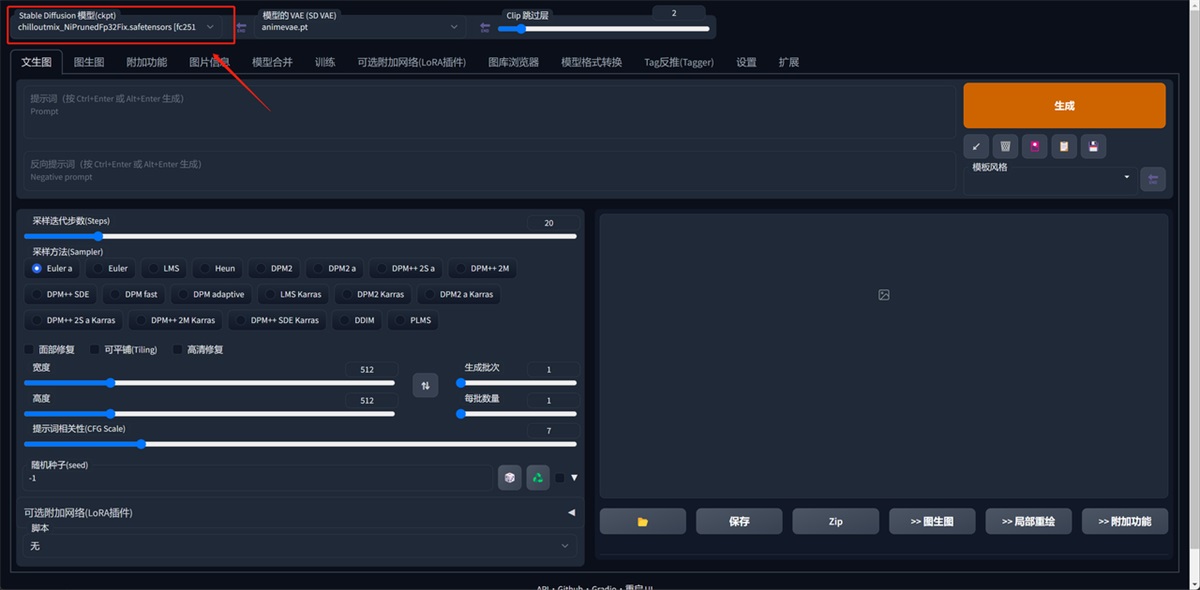Swap width and height with the arrows icon
Viewport: 1200px width, 590px height.
coord(425,385)
